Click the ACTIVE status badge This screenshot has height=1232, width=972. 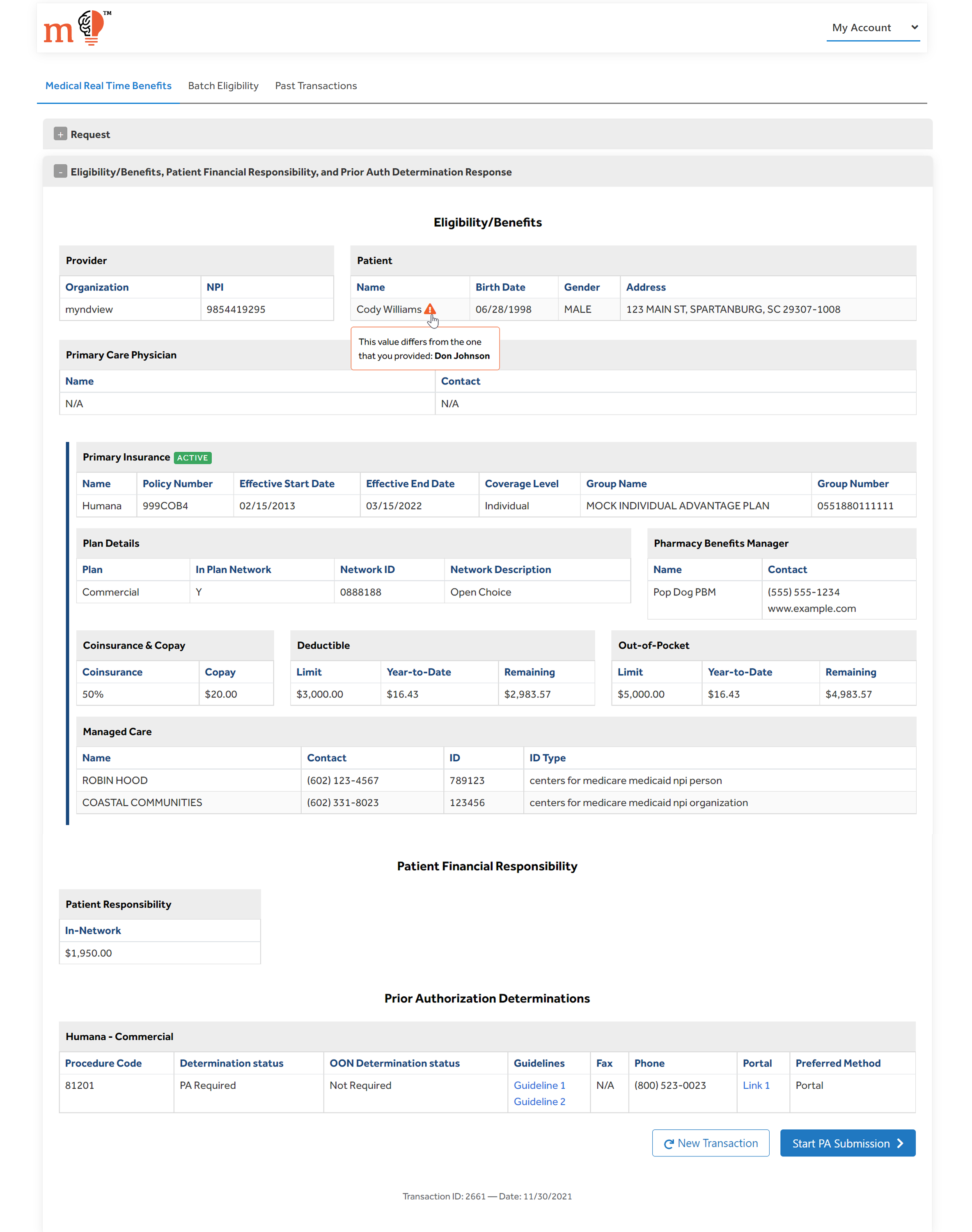[193, 458]
